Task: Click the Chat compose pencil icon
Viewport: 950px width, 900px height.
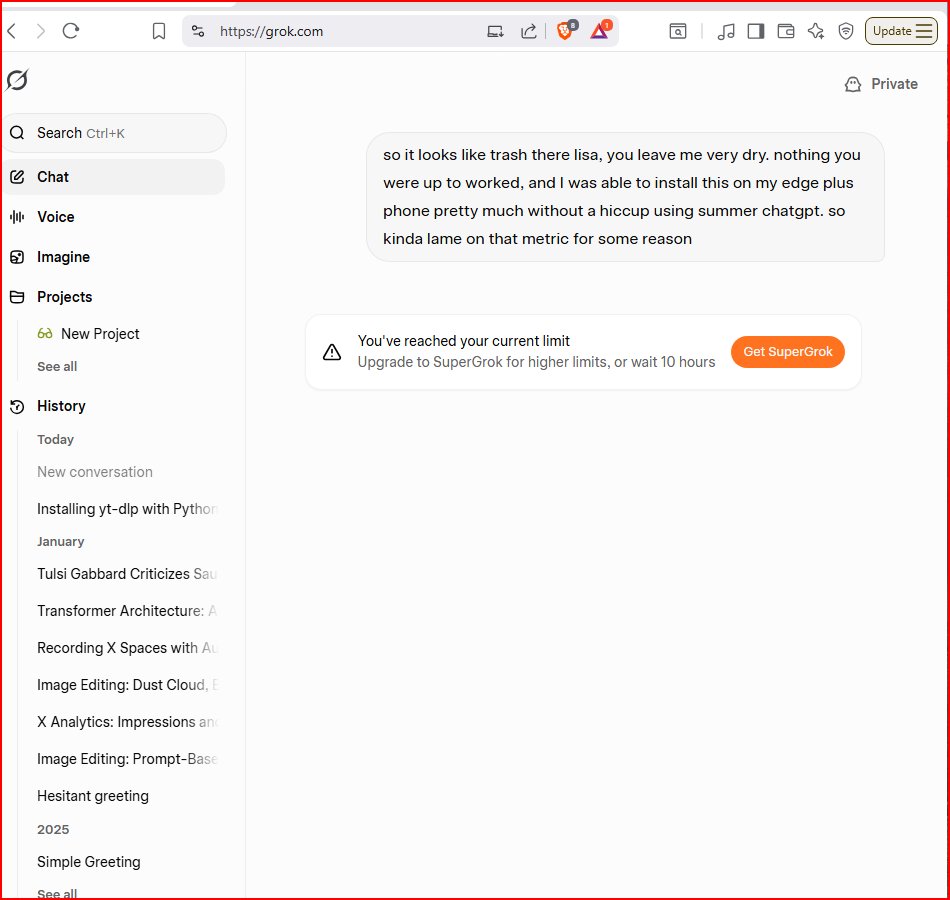Action: tap(18, 177)
